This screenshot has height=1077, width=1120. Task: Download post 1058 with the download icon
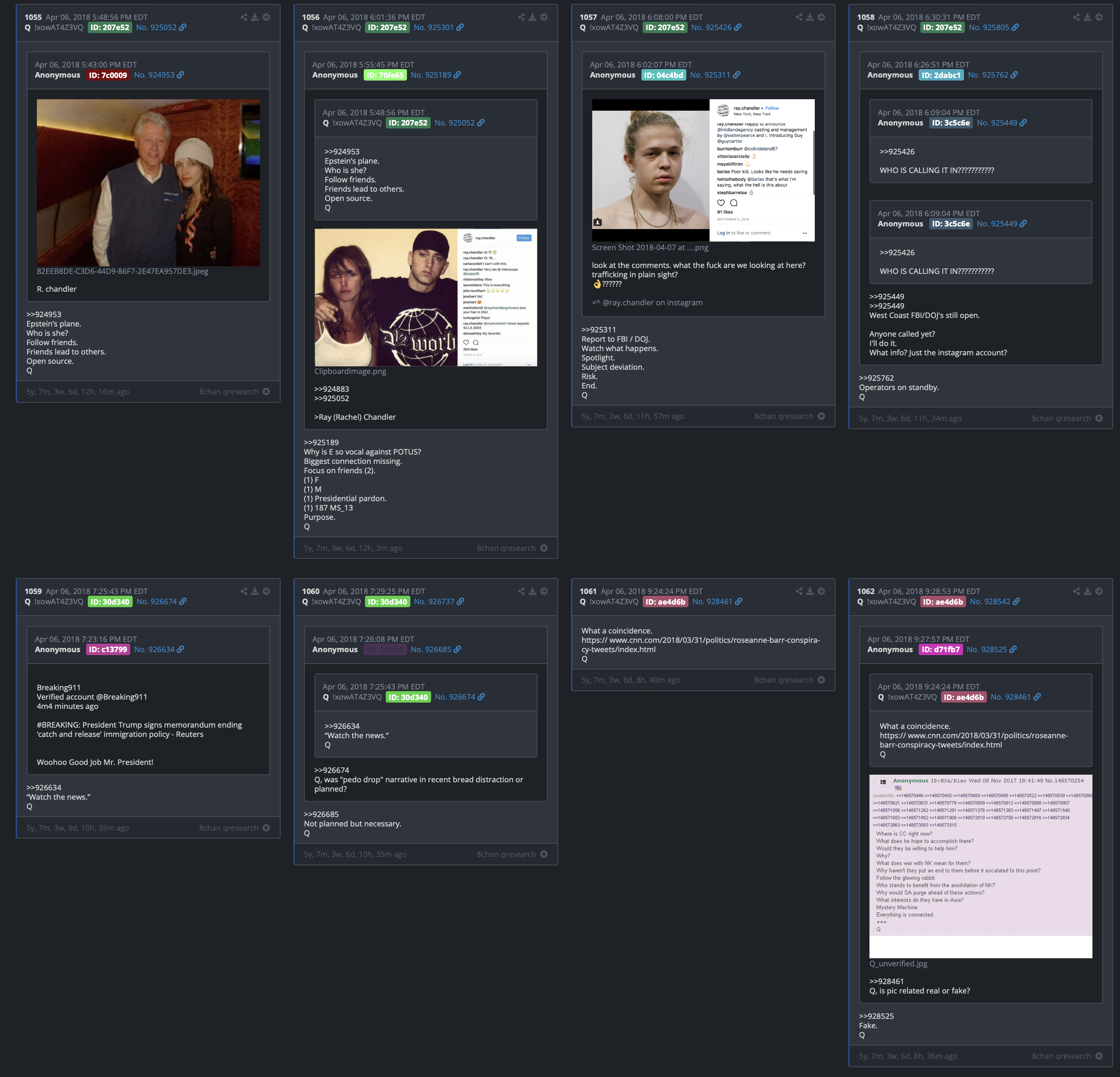click(x=1087, y=17)
